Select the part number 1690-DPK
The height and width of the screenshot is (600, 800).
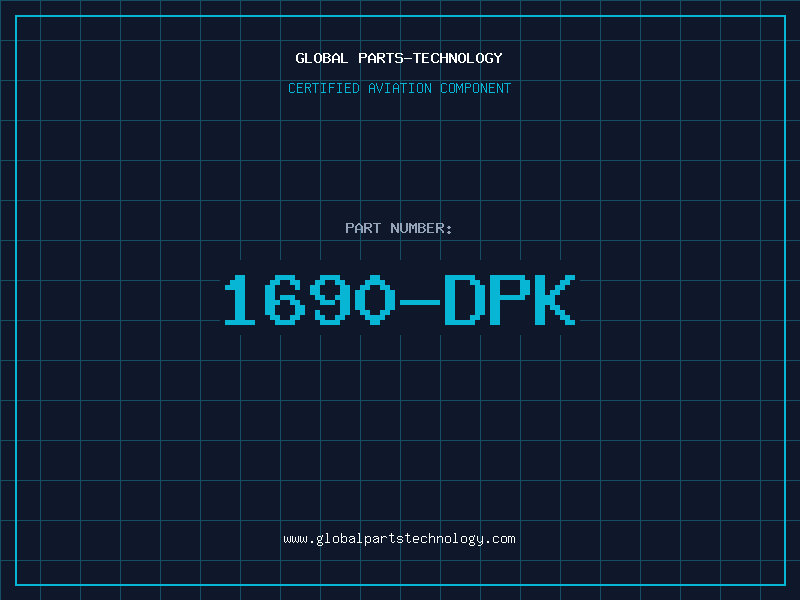400,299
